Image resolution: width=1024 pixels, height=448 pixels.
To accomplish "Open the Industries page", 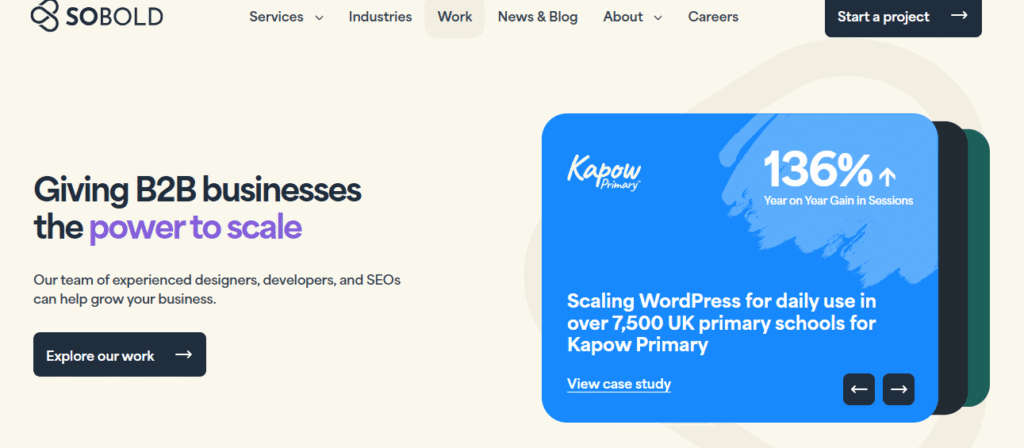I will 380,17.
